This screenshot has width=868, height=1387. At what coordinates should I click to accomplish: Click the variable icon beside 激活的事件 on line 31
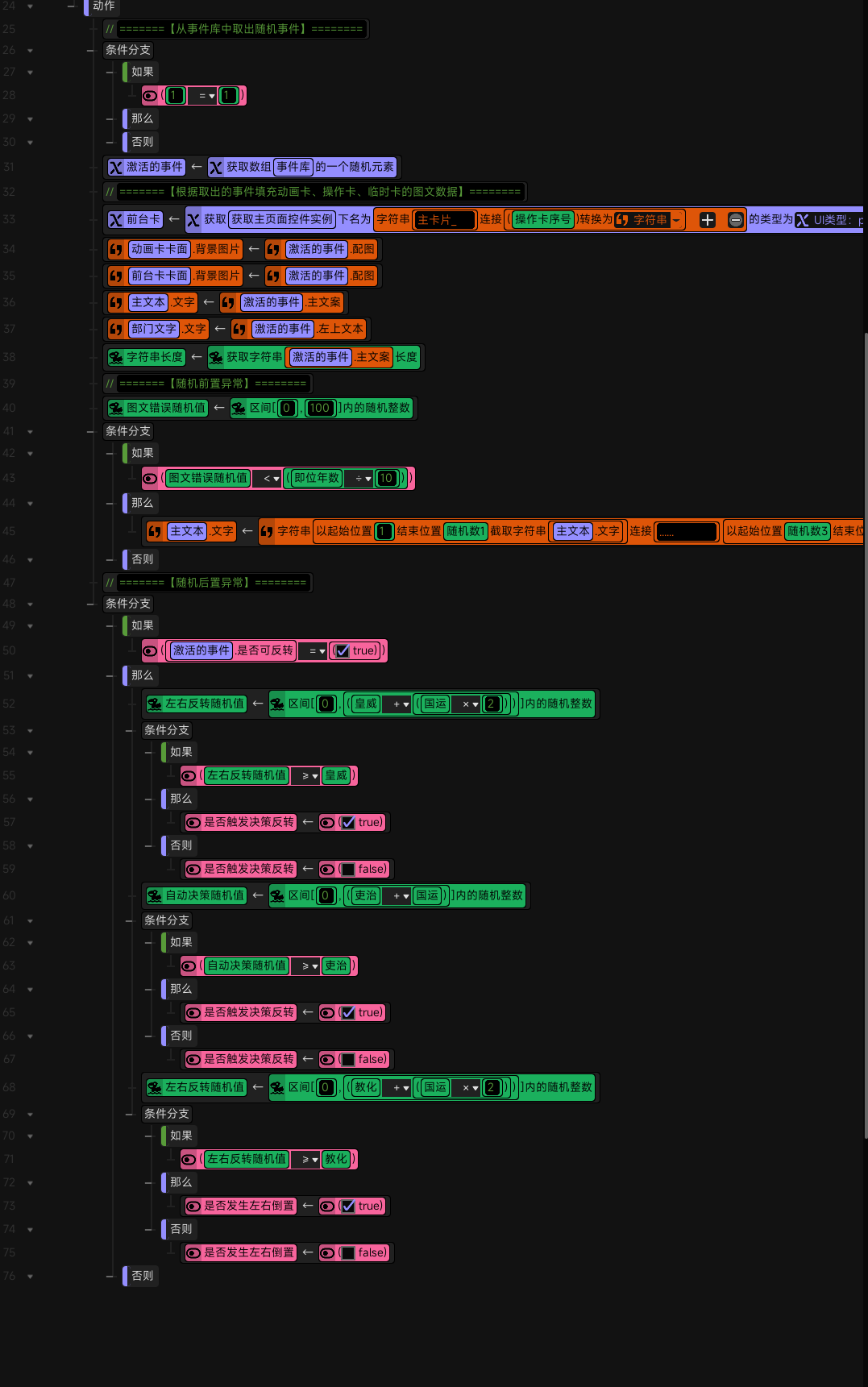(116, 168)
